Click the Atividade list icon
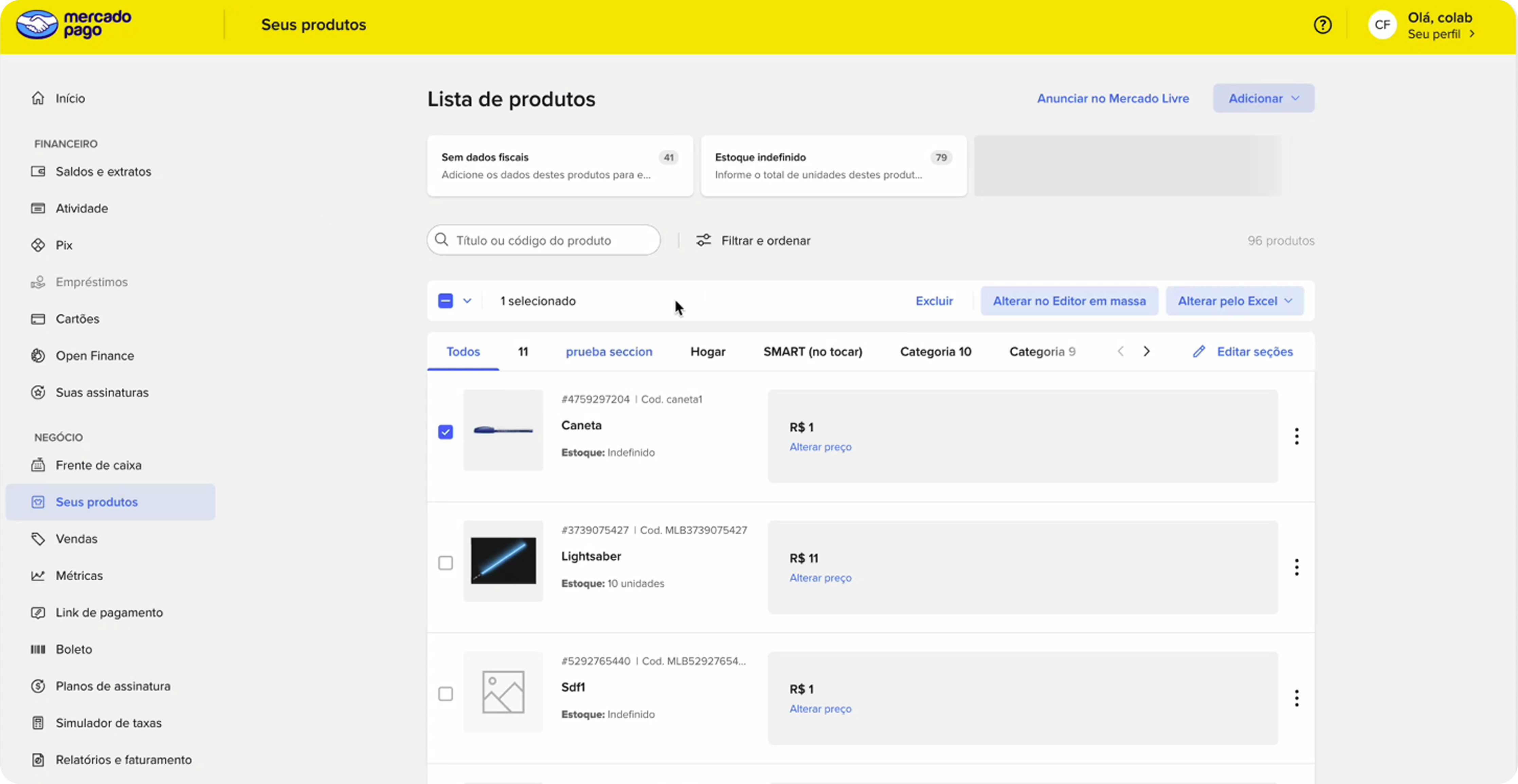The width and height of the screenshot is (1518, 784). coord(38,208)
